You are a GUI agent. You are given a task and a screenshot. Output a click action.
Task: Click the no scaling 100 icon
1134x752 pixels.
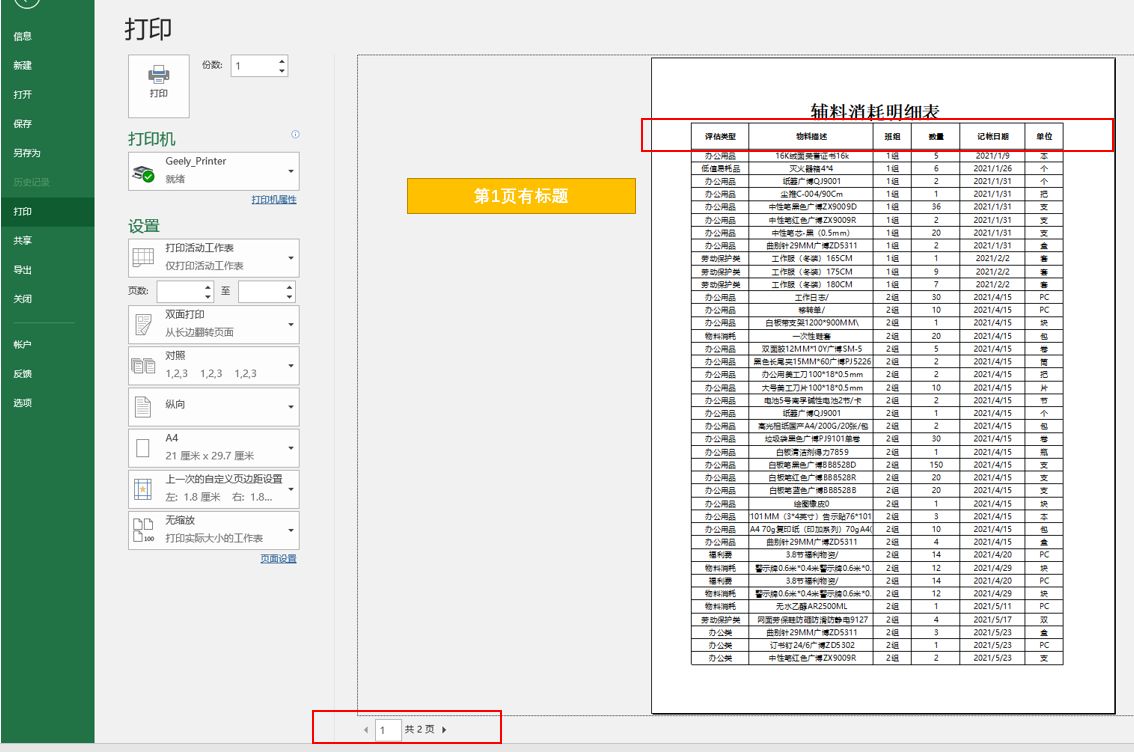(x=143, y=530)
